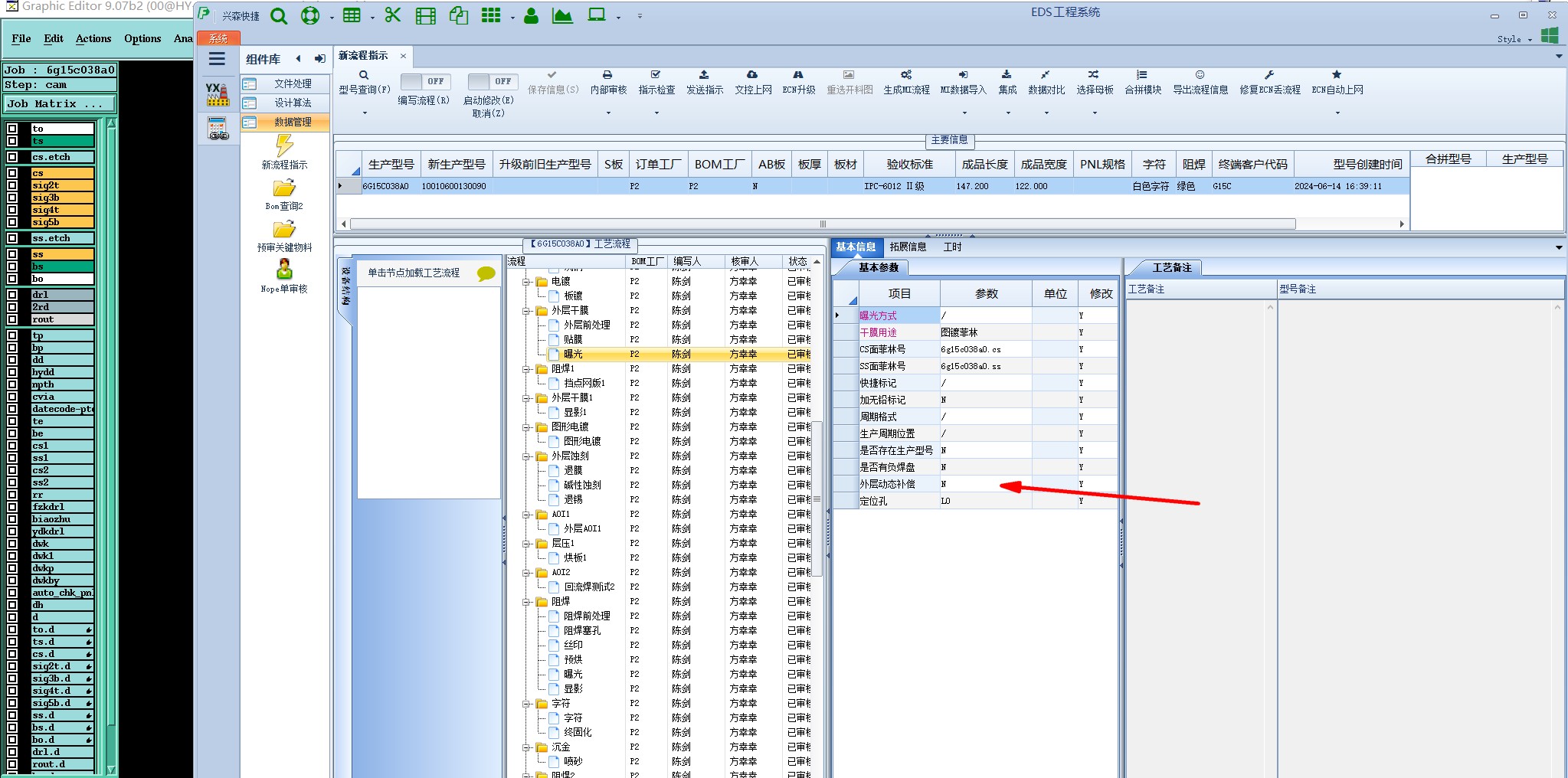Image resolution: width=1568 pixels, height=778 pixels.
Task: Open the Style dropdown
Action: point(1515,39)
